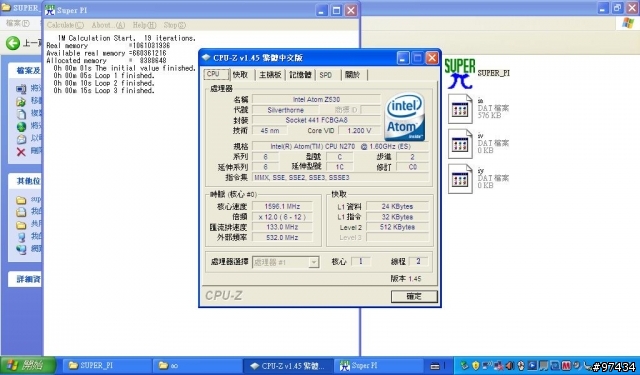Open the My Computer icon in sidebar
This screenshot has height=375, width=640.
coord(21,237)
